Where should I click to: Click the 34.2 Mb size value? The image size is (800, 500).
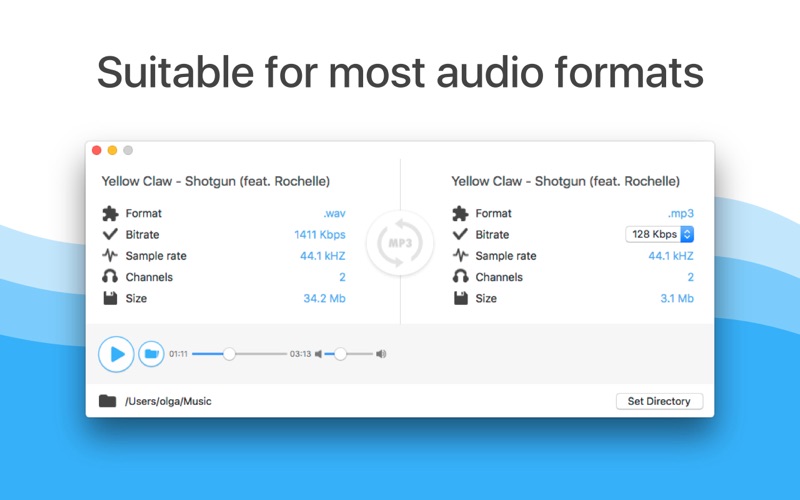pos(324,298)
